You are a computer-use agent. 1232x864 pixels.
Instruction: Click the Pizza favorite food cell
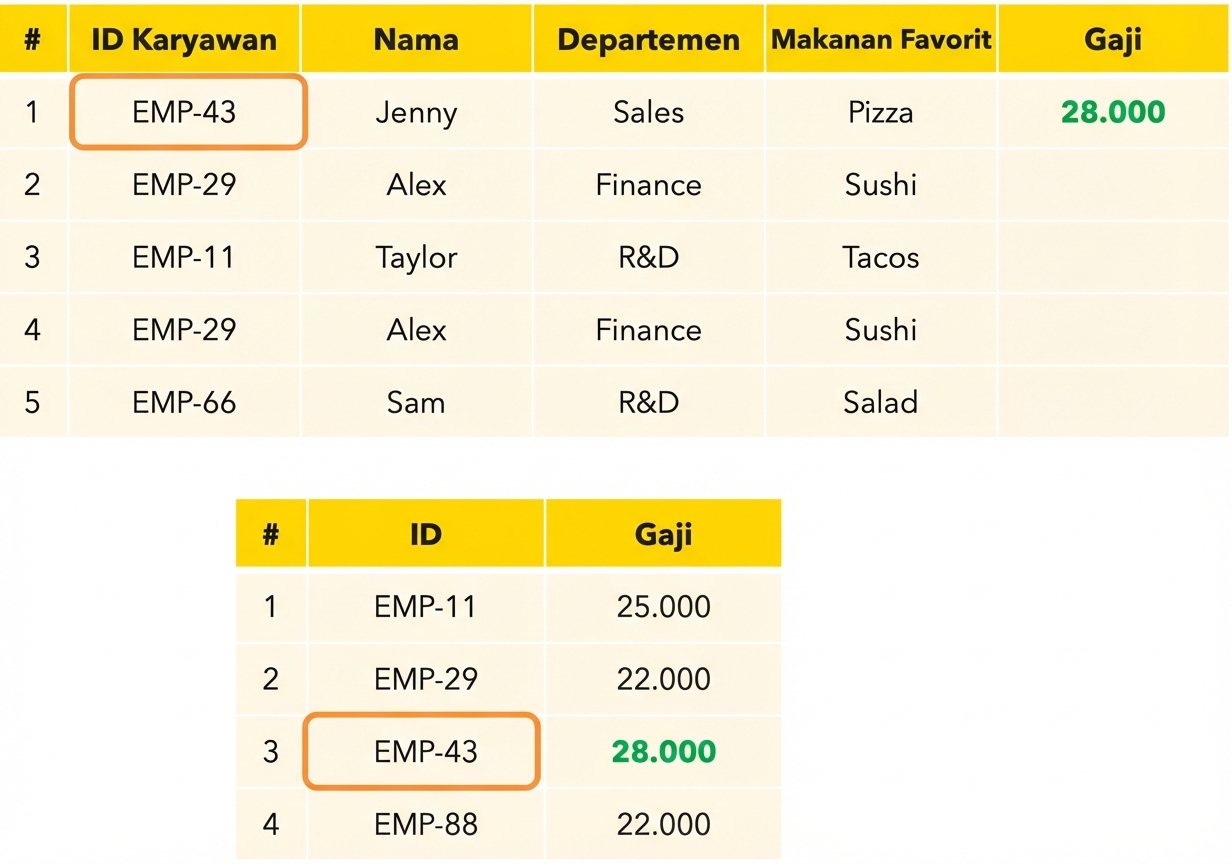pos(881,112)
